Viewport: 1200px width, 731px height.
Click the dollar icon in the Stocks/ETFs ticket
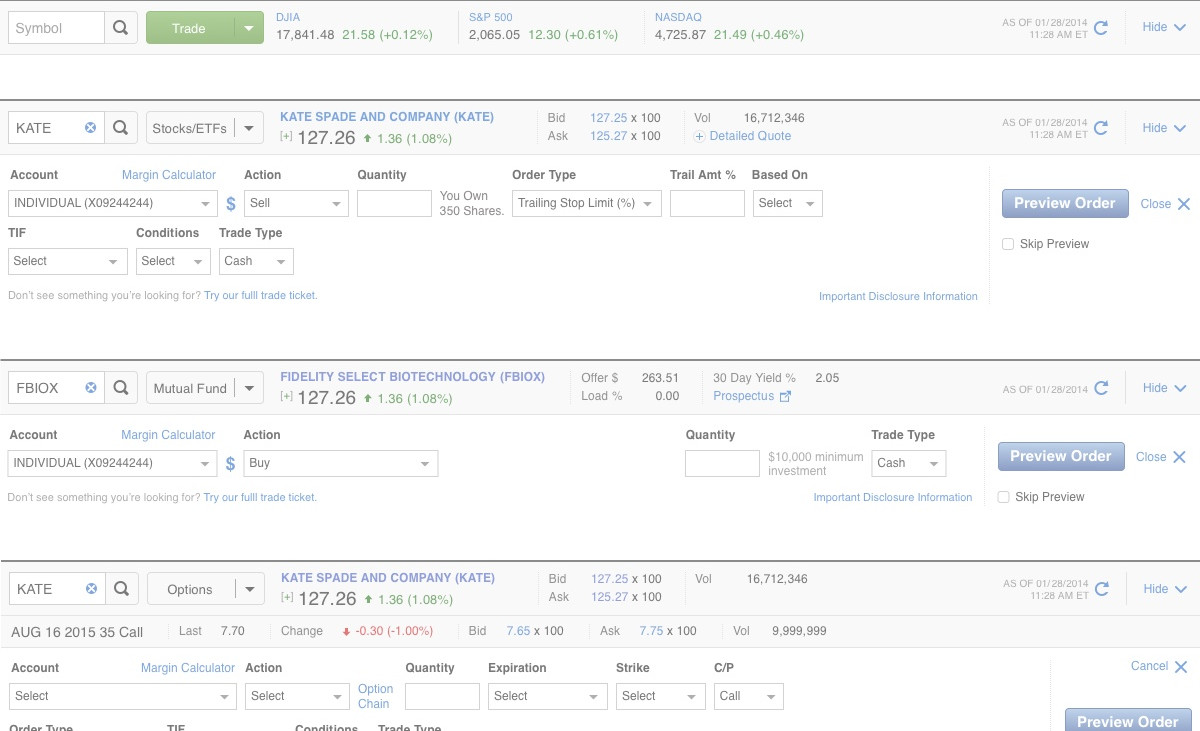[x=231, y=204]
